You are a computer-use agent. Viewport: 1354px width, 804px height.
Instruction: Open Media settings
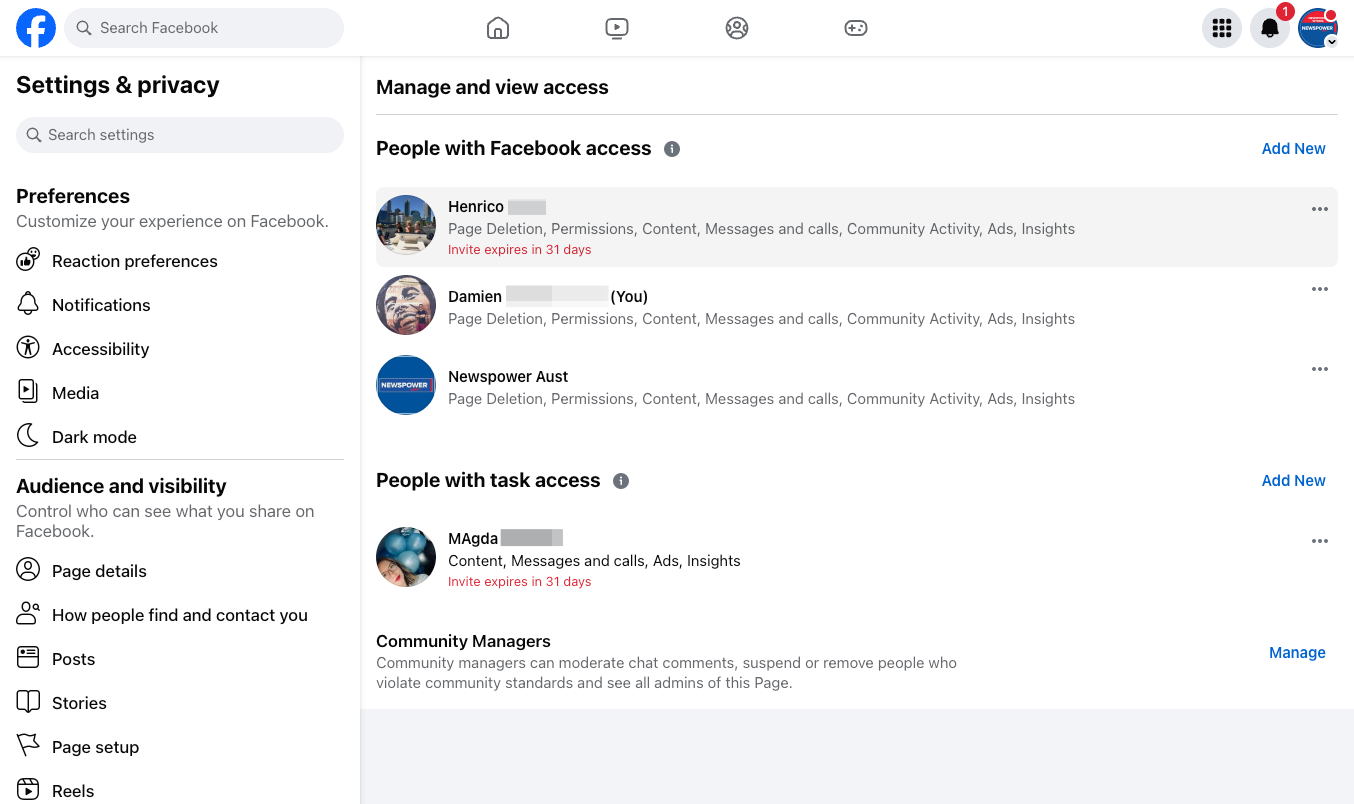point(180,393)
